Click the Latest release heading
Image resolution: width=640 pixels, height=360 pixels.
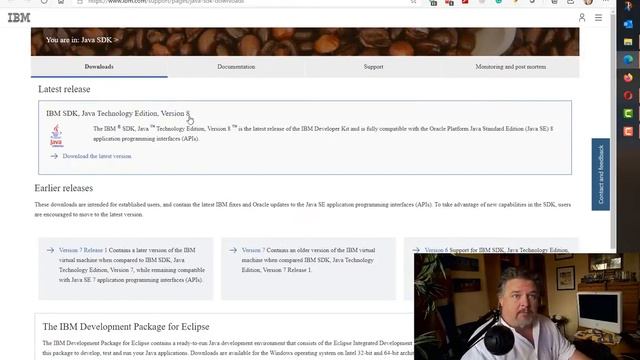click(x=64, y=89)
